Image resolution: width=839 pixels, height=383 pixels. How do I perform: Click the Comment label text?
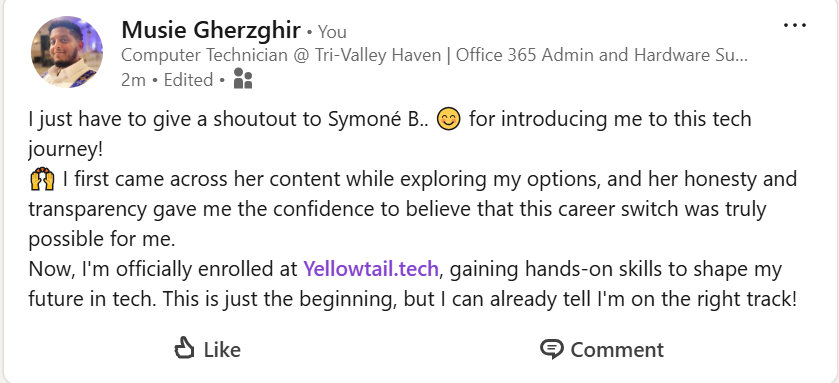pyautogui.click(x=617, y=350)
